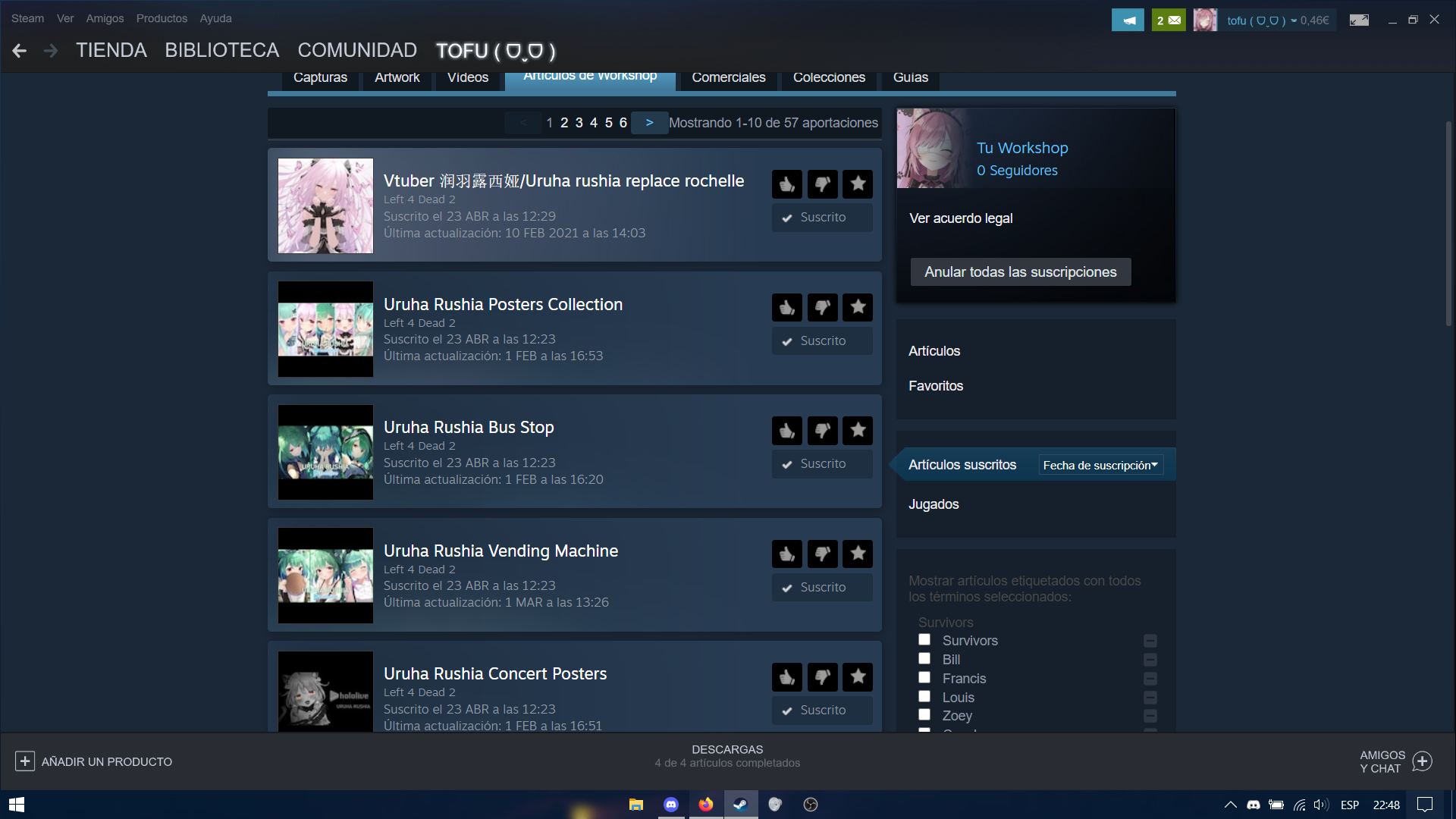Go to next page of results

[x=649, y=123]
